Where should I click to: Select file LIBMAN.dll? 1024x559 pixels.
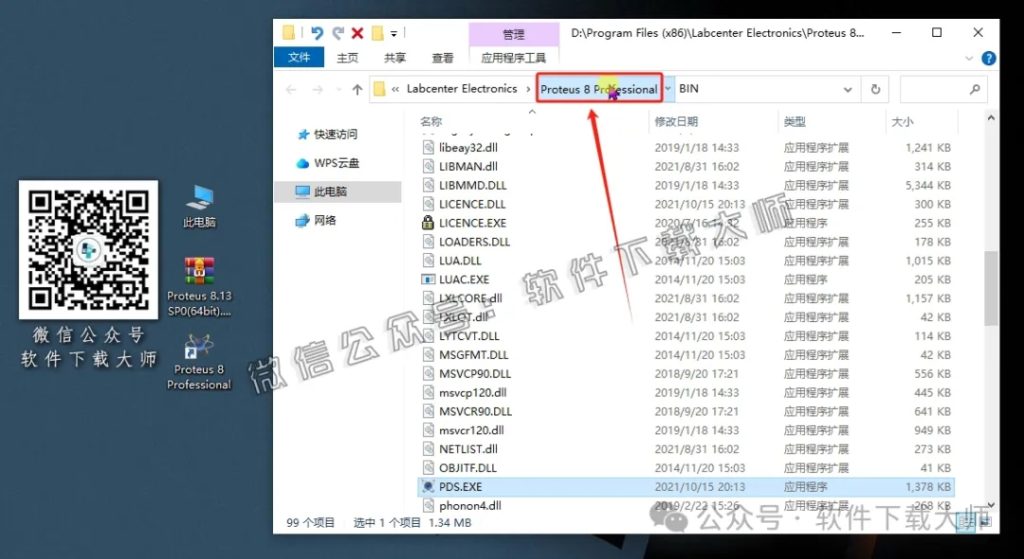click(x=468, y=167)
